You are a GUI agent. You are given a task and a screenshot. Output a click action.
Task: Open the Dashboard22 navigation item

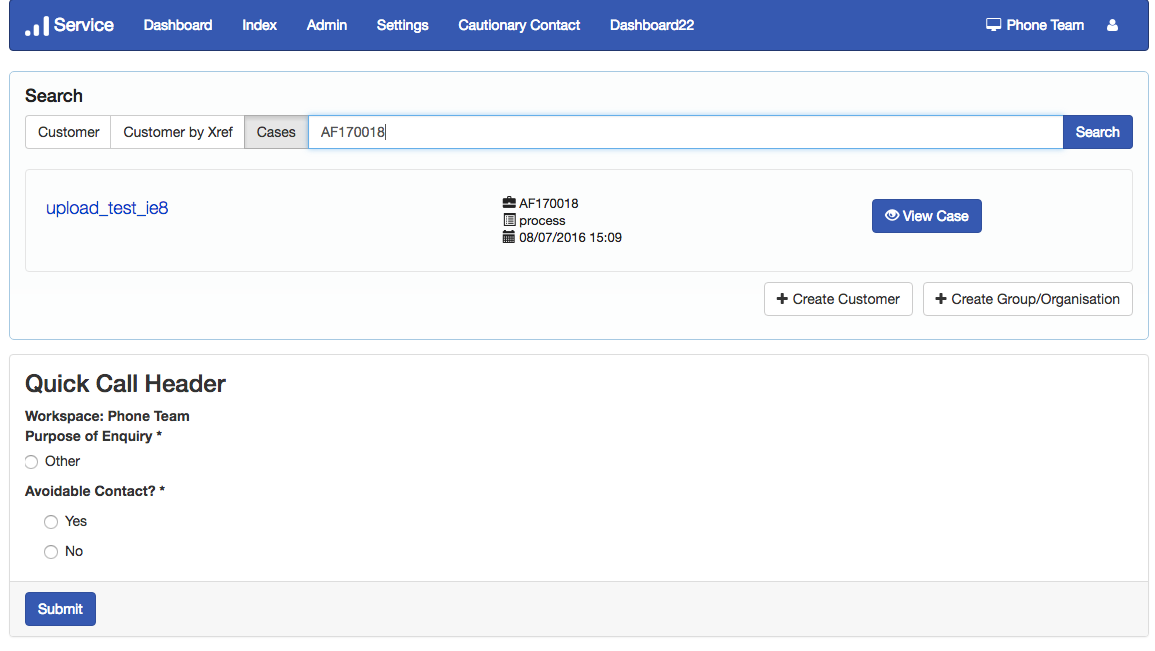(x=652, y=25)
